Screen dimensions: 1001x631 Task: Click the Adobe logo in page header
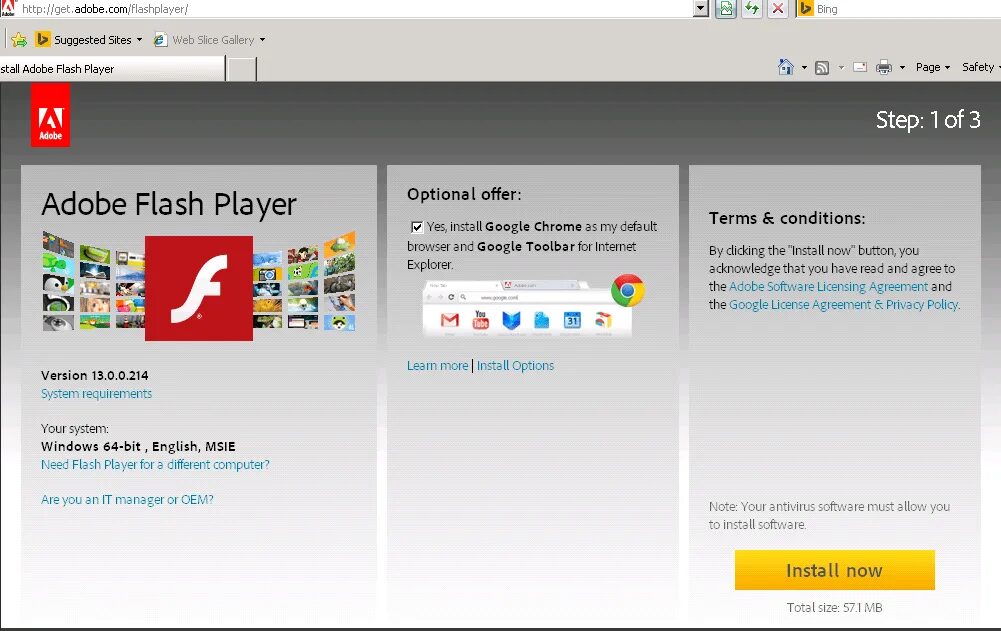click(x=50, y=116)
